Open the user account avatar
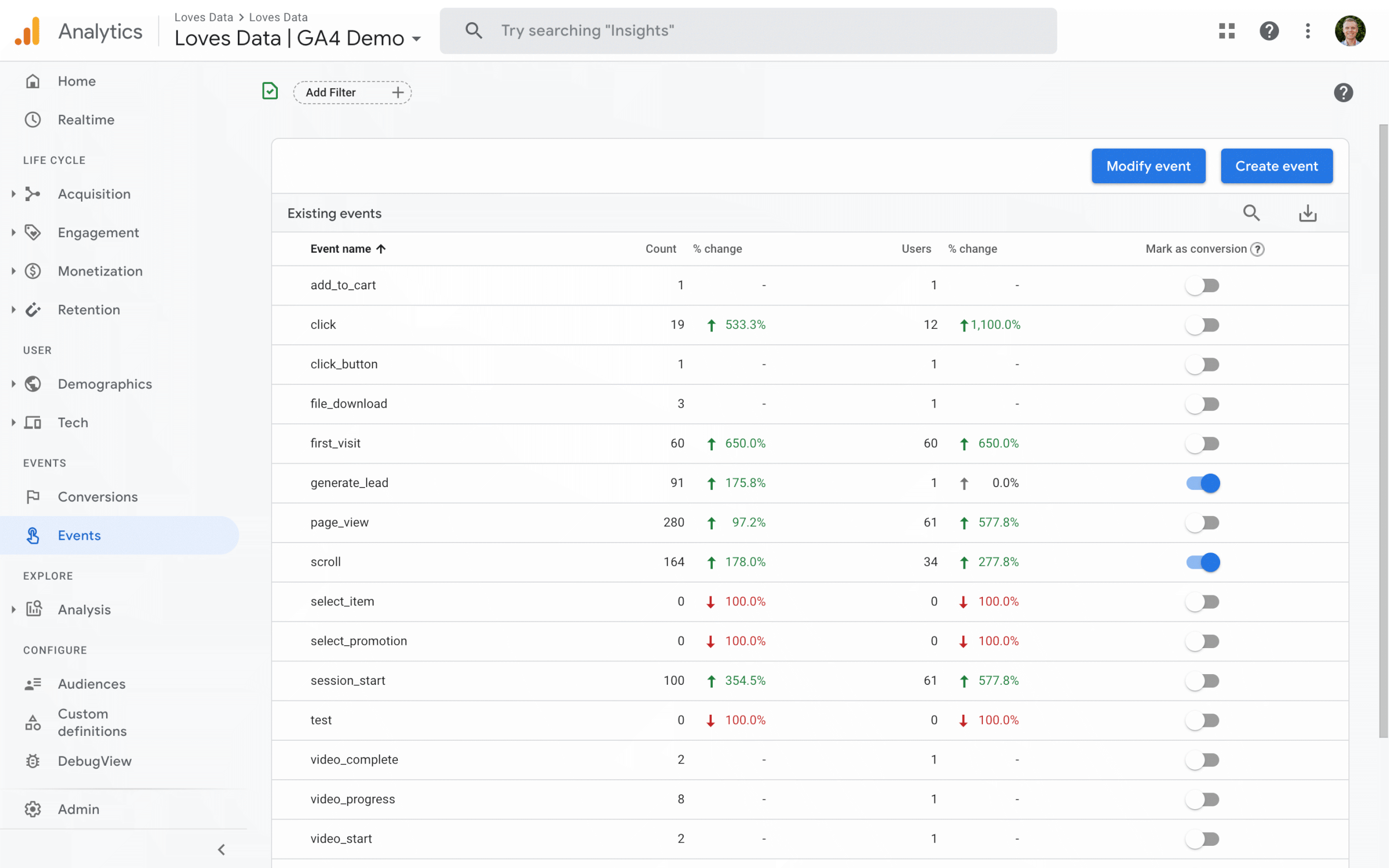The image size is (1389, 868). 1350,31
